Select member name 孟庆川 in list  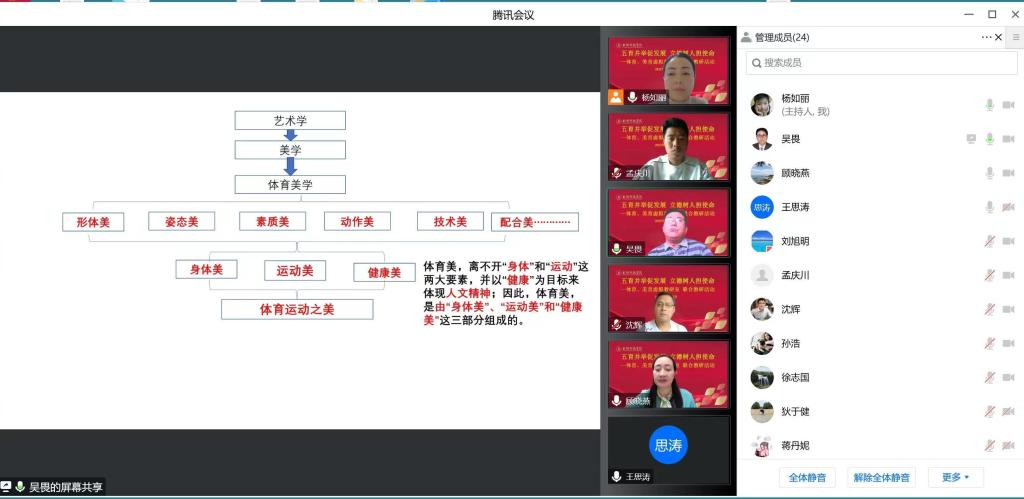coord(795,275)
